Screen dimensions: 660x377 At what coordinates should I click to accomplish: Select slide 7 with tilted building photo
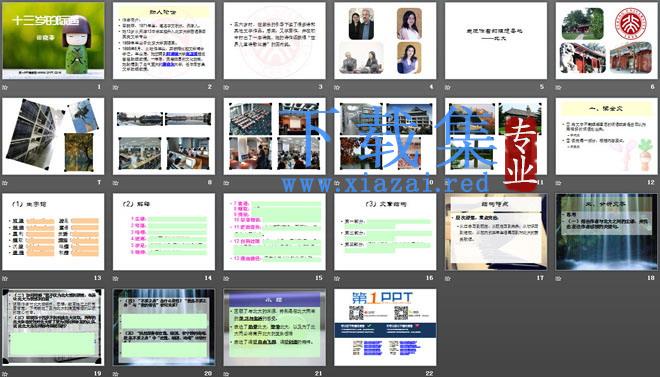pyautogui.click(x=53, y=136)
